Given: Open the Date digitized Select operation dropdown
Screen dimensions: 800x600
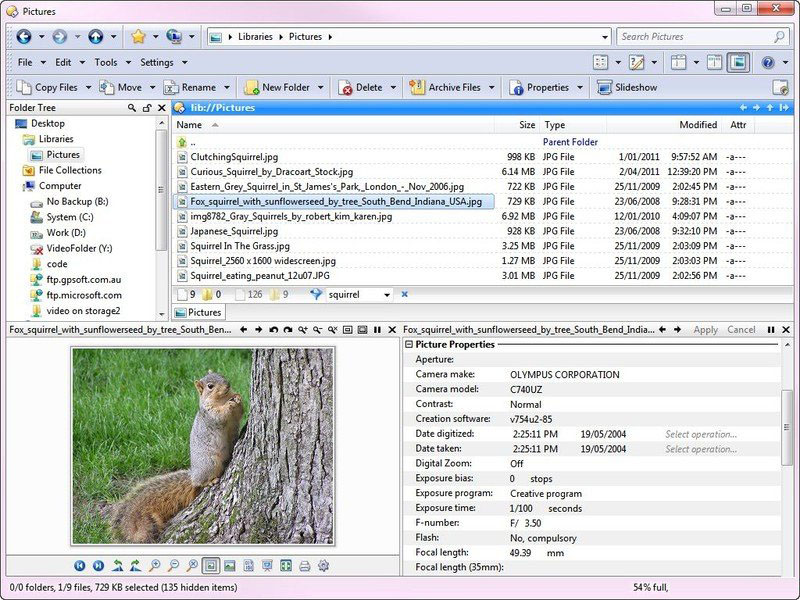Looking at the screenshot, I should tap(701, 434).
